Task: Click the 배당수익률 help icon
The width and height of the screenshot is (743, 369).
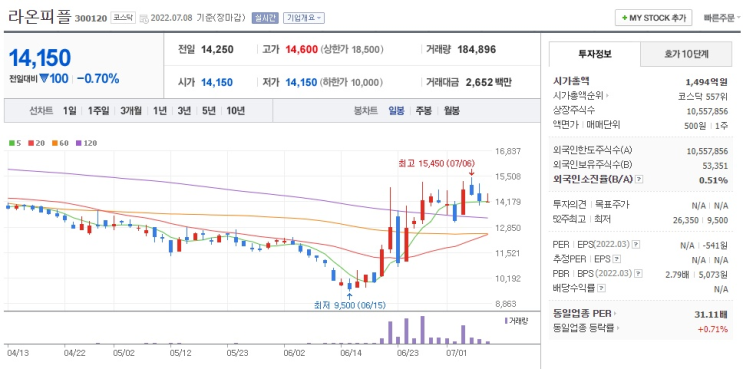Action: [602, 288]
